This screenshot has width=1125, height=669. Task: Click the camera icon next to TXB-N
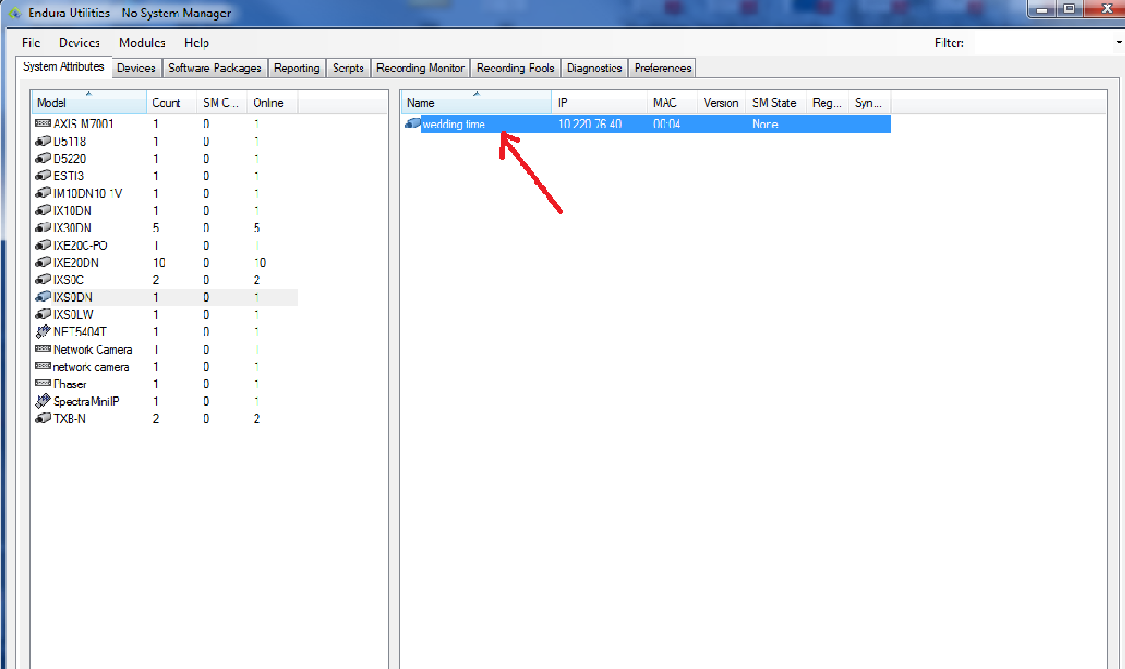click(45, 418)
